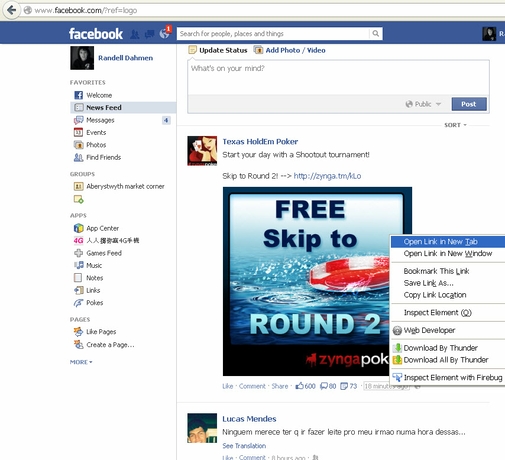Click See Translation under Lucas Mendes post
Viewport: 505px width, 460px height.
244,446
